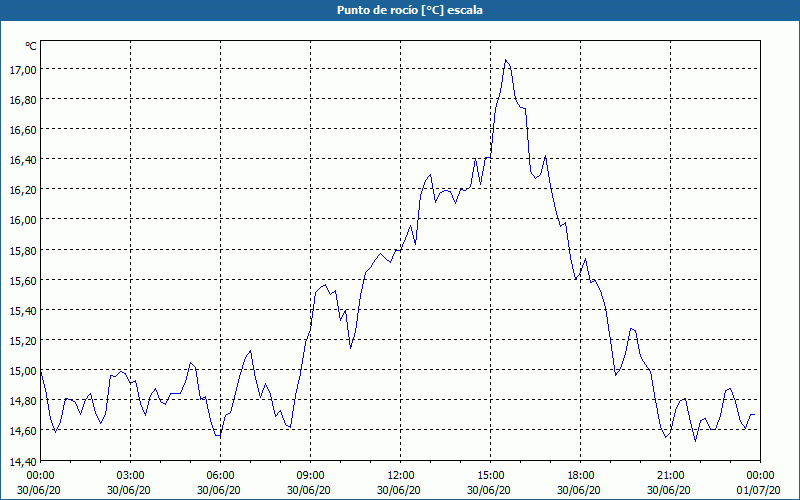The height and width of the screenshot is (500, 800).
Task: Click the 18:00 time axis label
Action: click(x=581, y=476)
